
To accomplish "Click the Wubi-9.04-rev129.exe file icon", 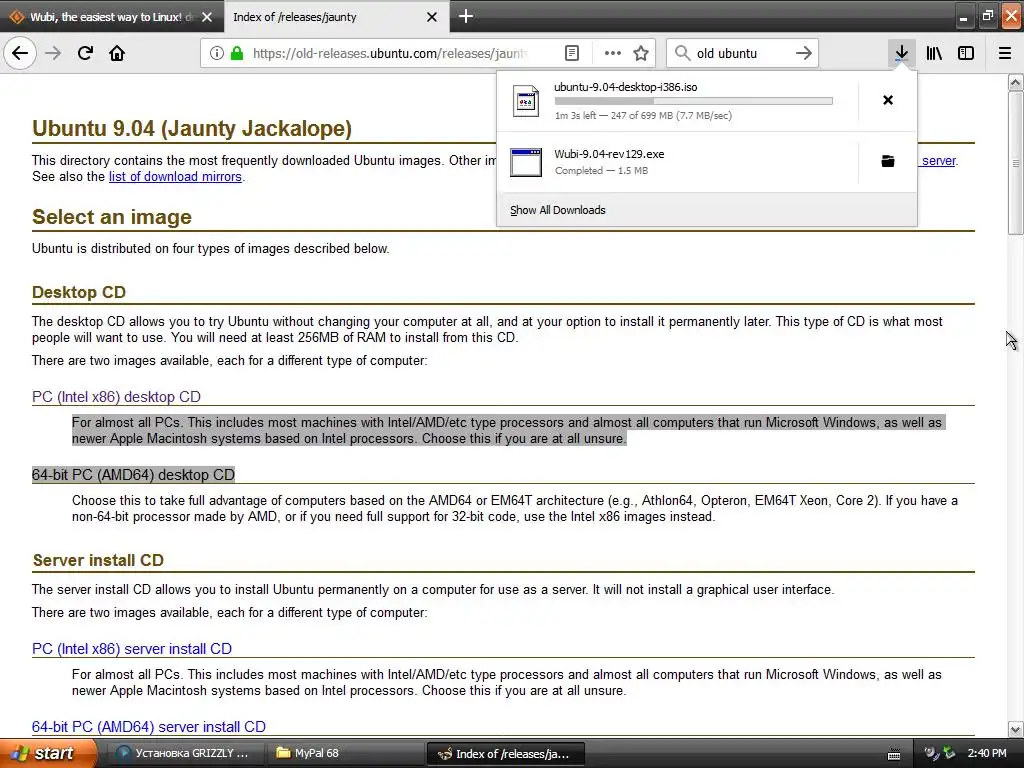I will (x=526, y=162).
